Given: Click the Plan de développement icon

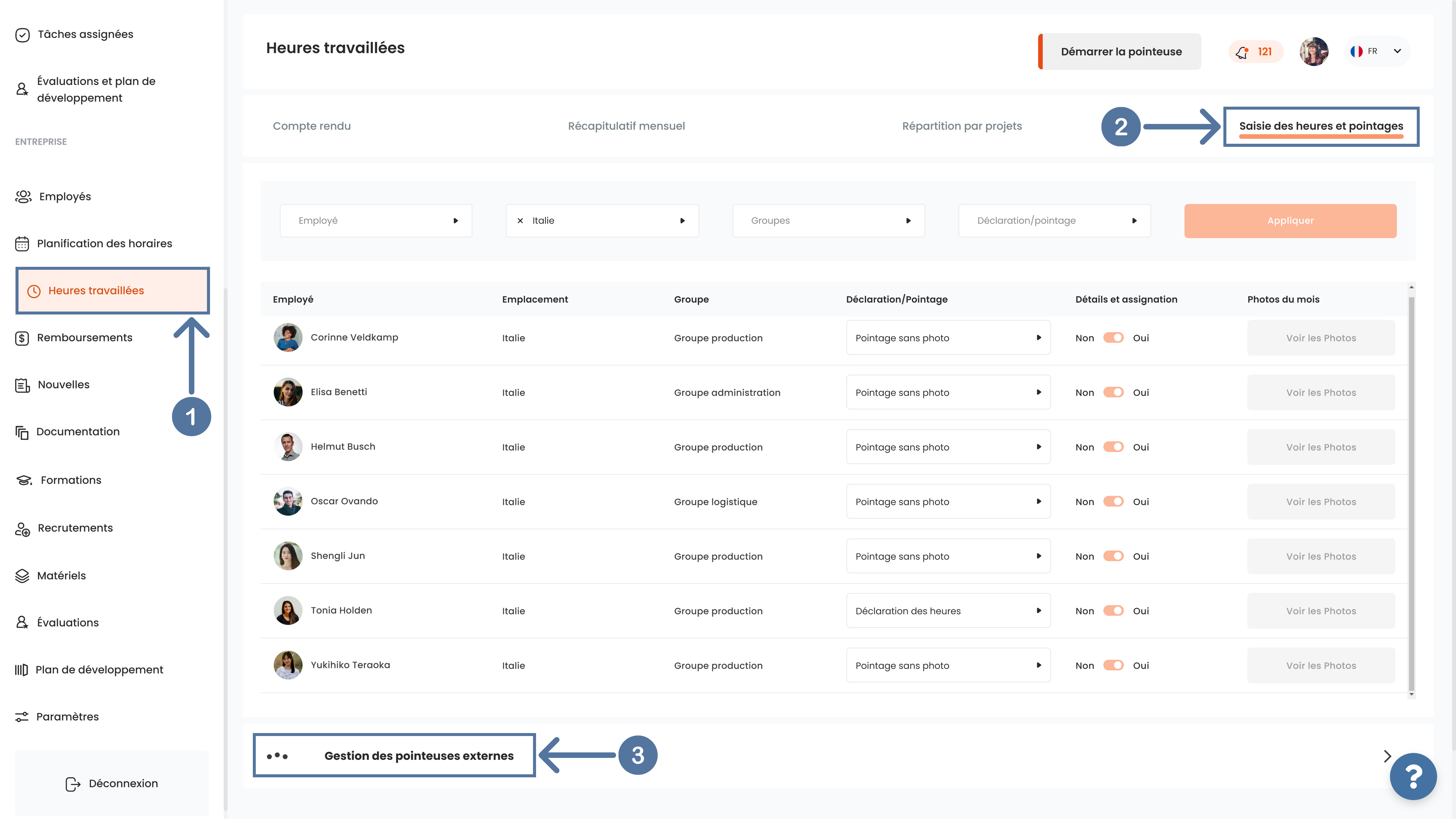Looking at the screenshot, I should [22, 670].
